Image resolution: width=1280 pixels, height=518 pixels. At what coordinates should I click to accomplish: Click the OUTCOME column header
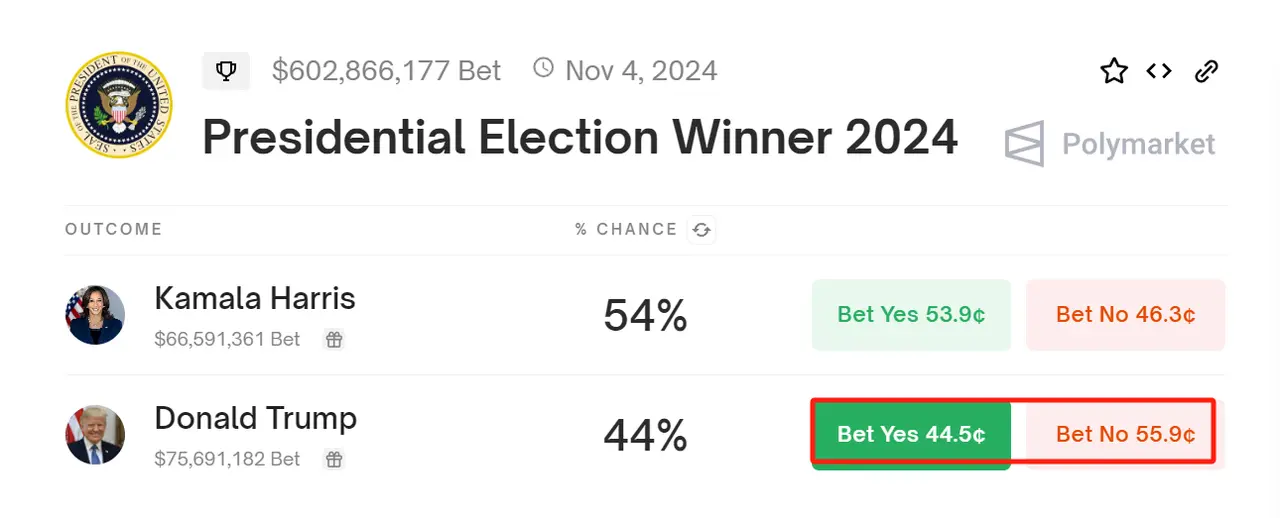113,230
